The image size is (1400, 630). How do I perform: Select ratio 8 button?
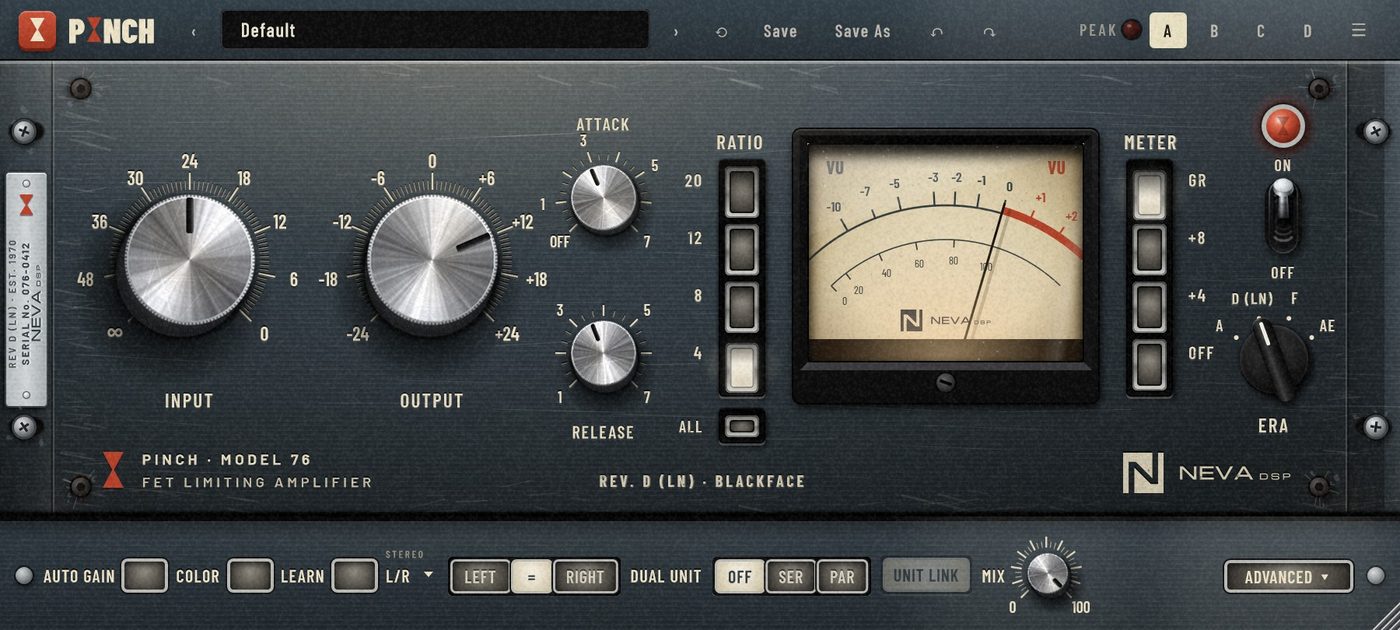pos(741,307)
